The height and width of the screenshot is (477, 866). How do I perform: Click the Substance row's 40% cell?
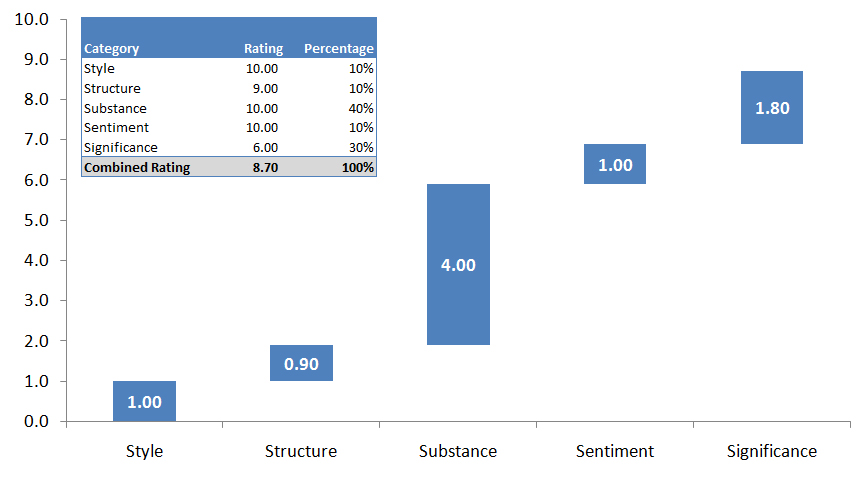[361, 108]
